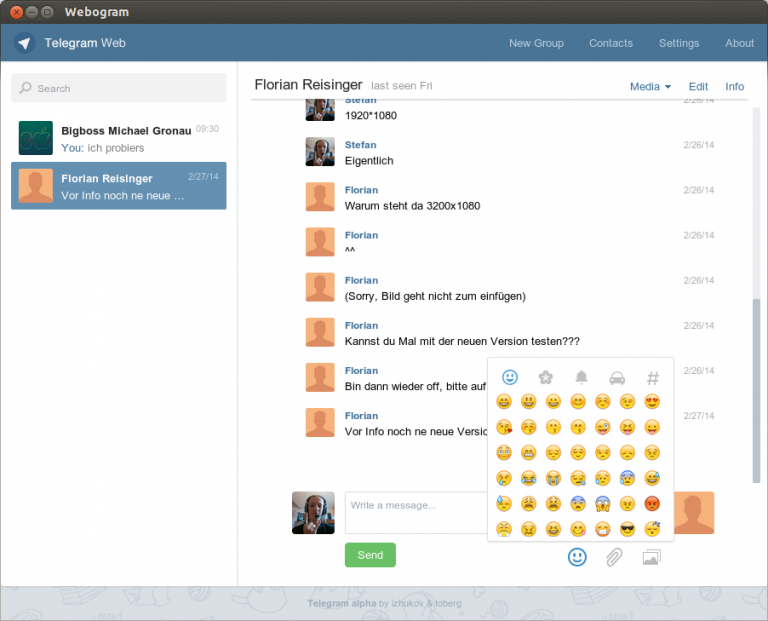Click the 'izhukov' footer credit
The image size is (768, 621).
407,603
